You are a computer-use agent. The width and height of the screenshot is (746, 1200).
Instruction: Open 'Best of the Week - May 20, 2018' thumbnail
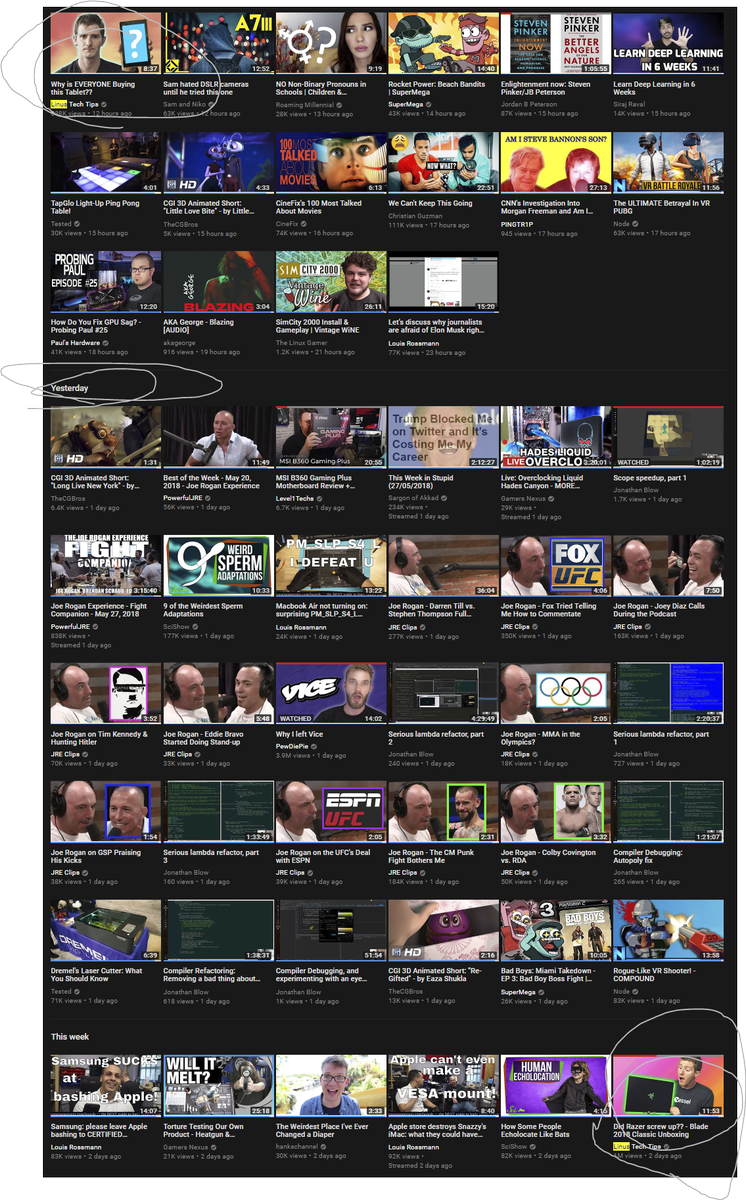click(x=218, y=437)
